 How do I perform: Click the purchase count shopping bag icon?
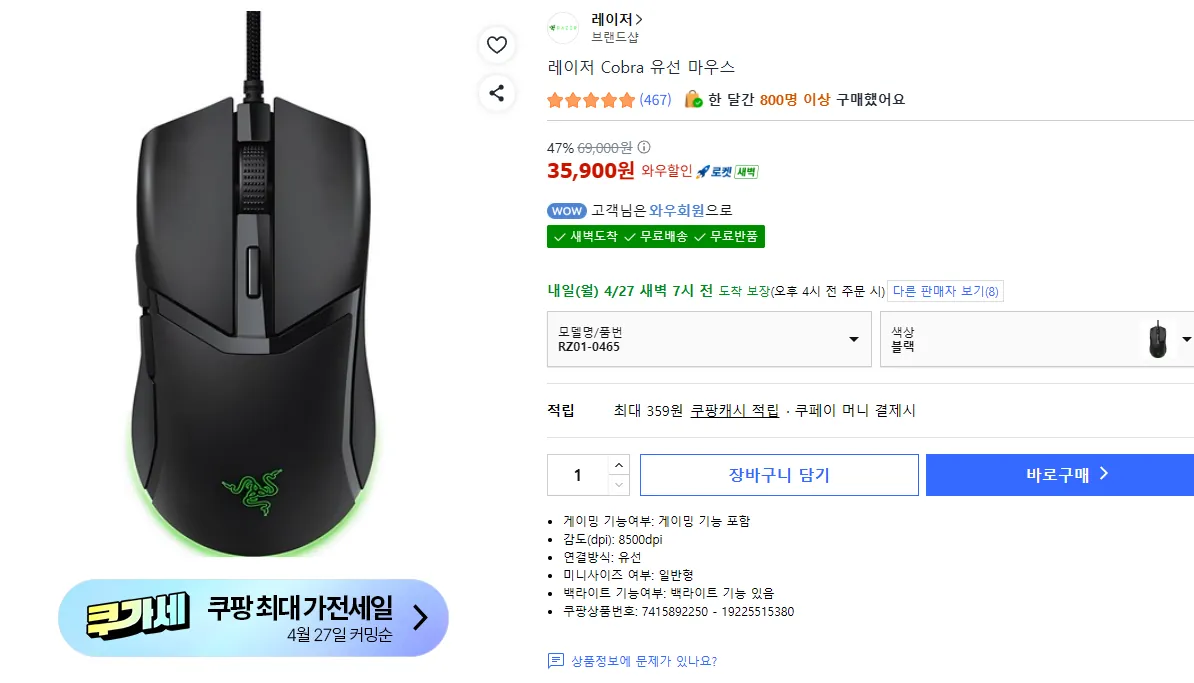tap(694, 99)
